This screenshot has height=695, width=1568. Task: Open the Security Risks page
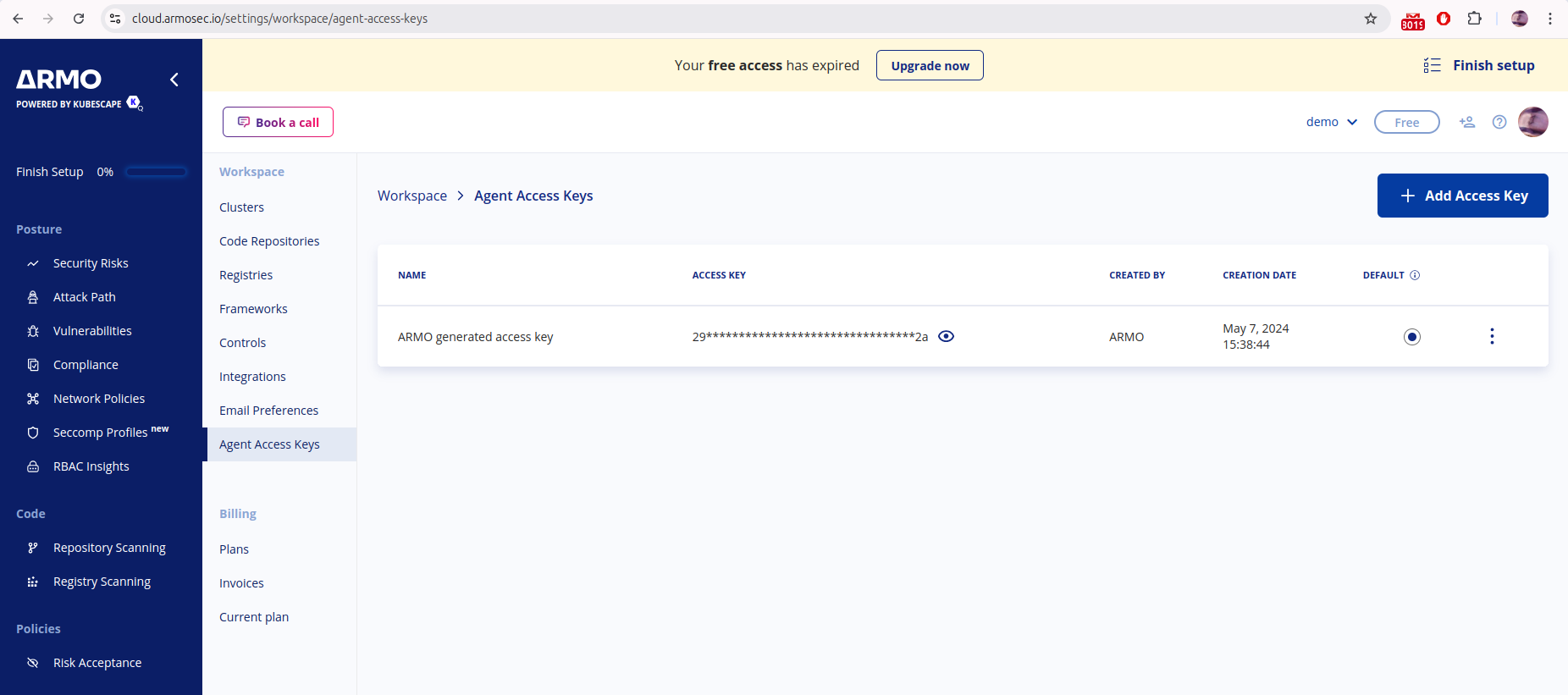pos(91,263)
